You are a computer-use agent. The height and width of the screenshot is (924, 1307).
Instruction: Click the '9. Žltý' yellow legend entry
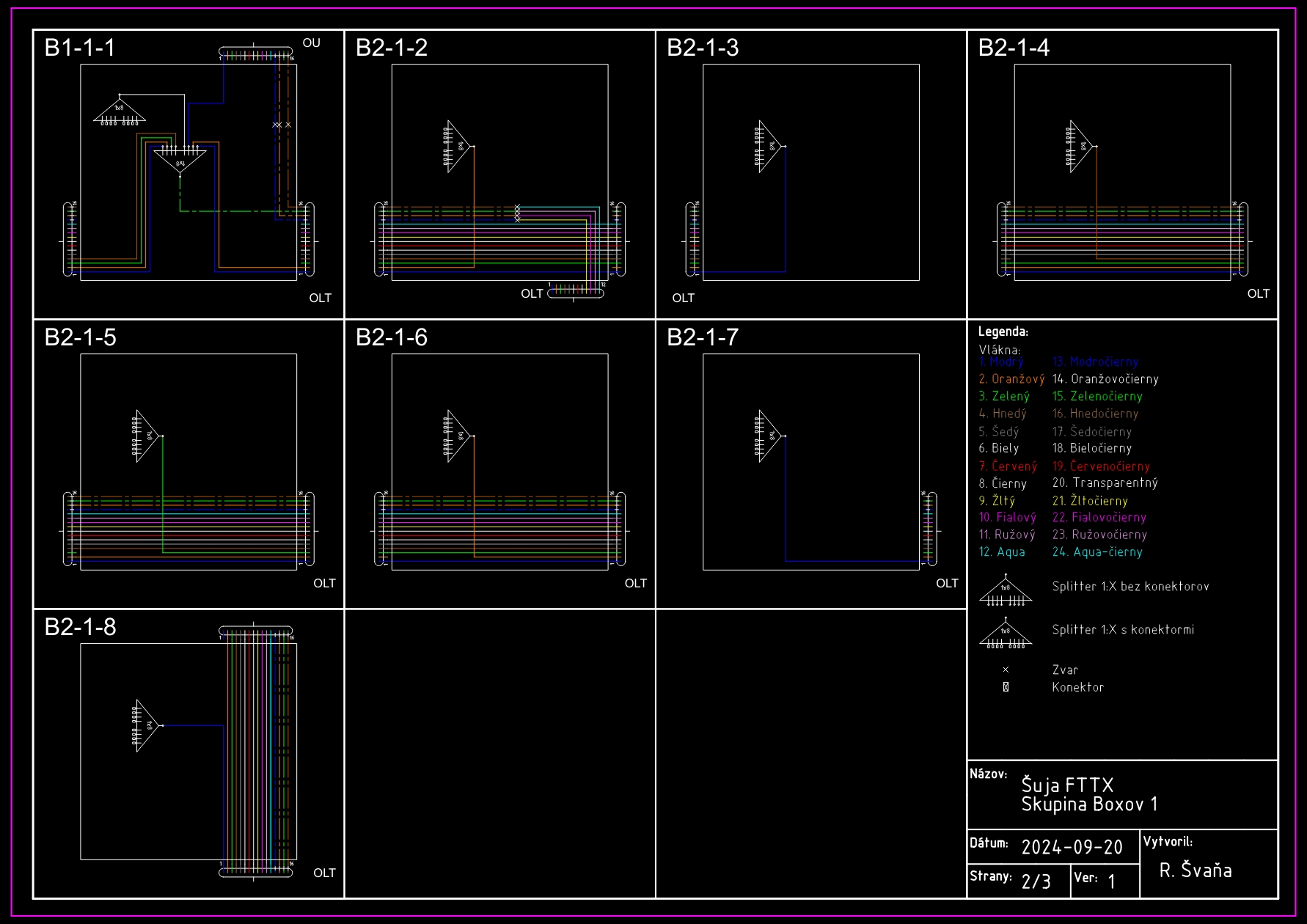pyautogui.click(x=997, y=501)
